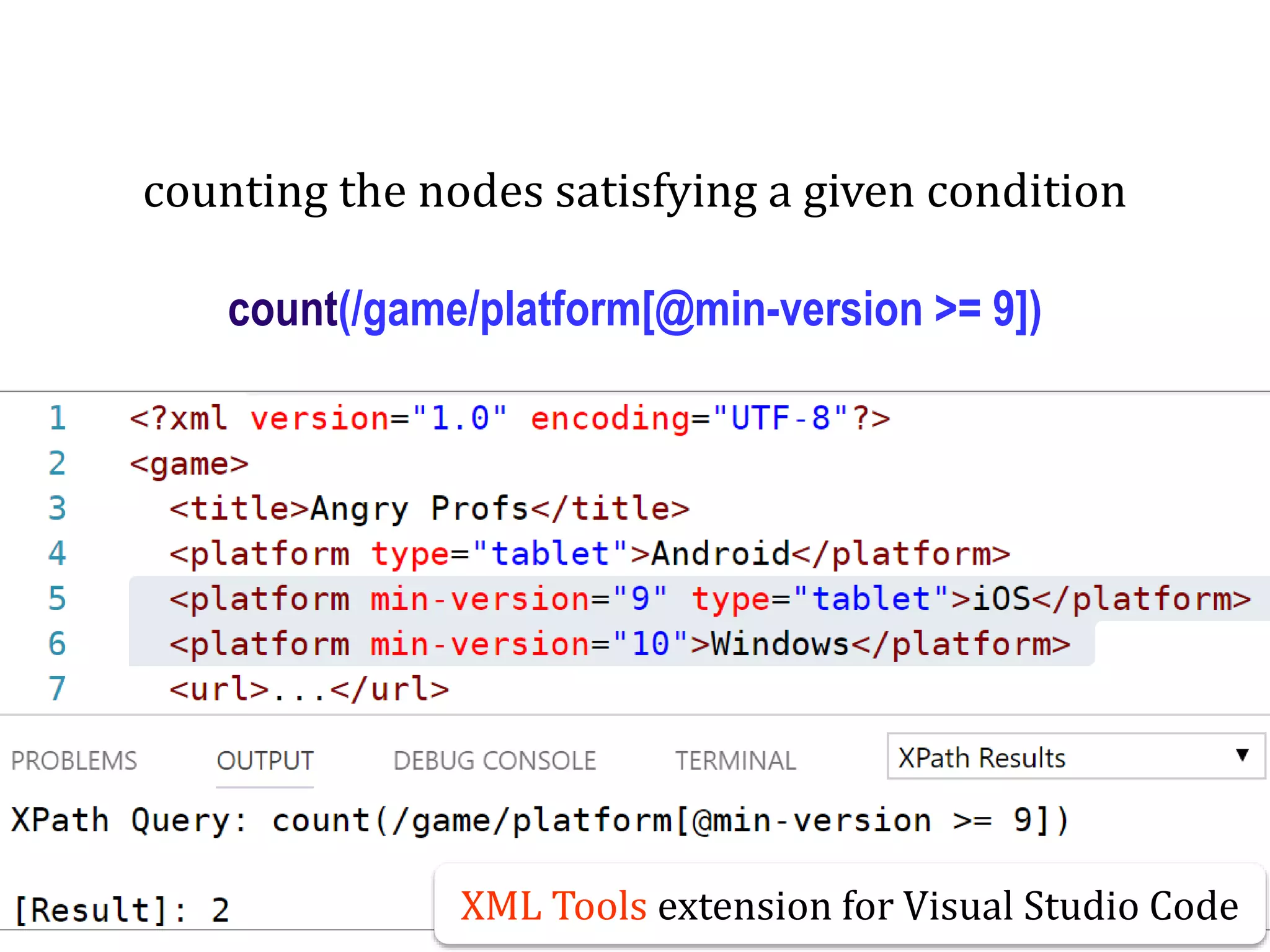Click the XML declaration on line 1
This screenshot has width=1270, height=952.
[510, 418]
